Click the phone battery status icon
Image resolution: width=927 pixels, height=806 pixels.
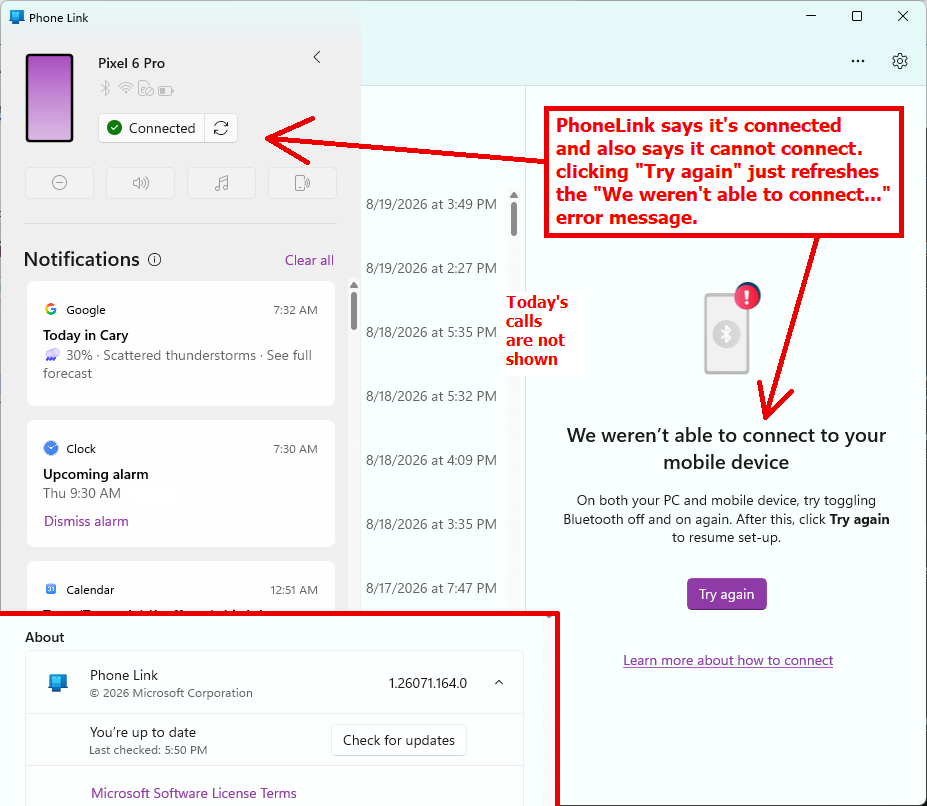[x=166, y=90]
